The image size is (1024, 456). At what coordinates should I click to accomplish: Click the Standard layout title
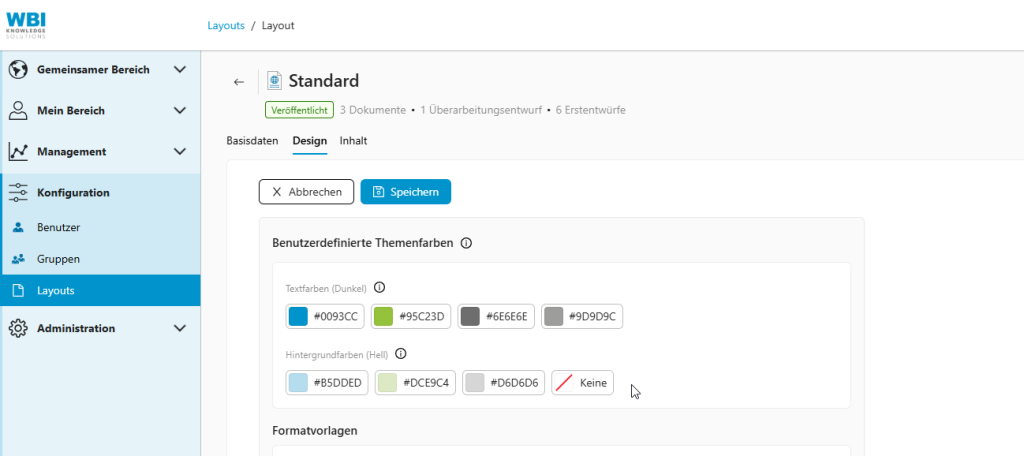pyautogui.click(x=324, y=81)
